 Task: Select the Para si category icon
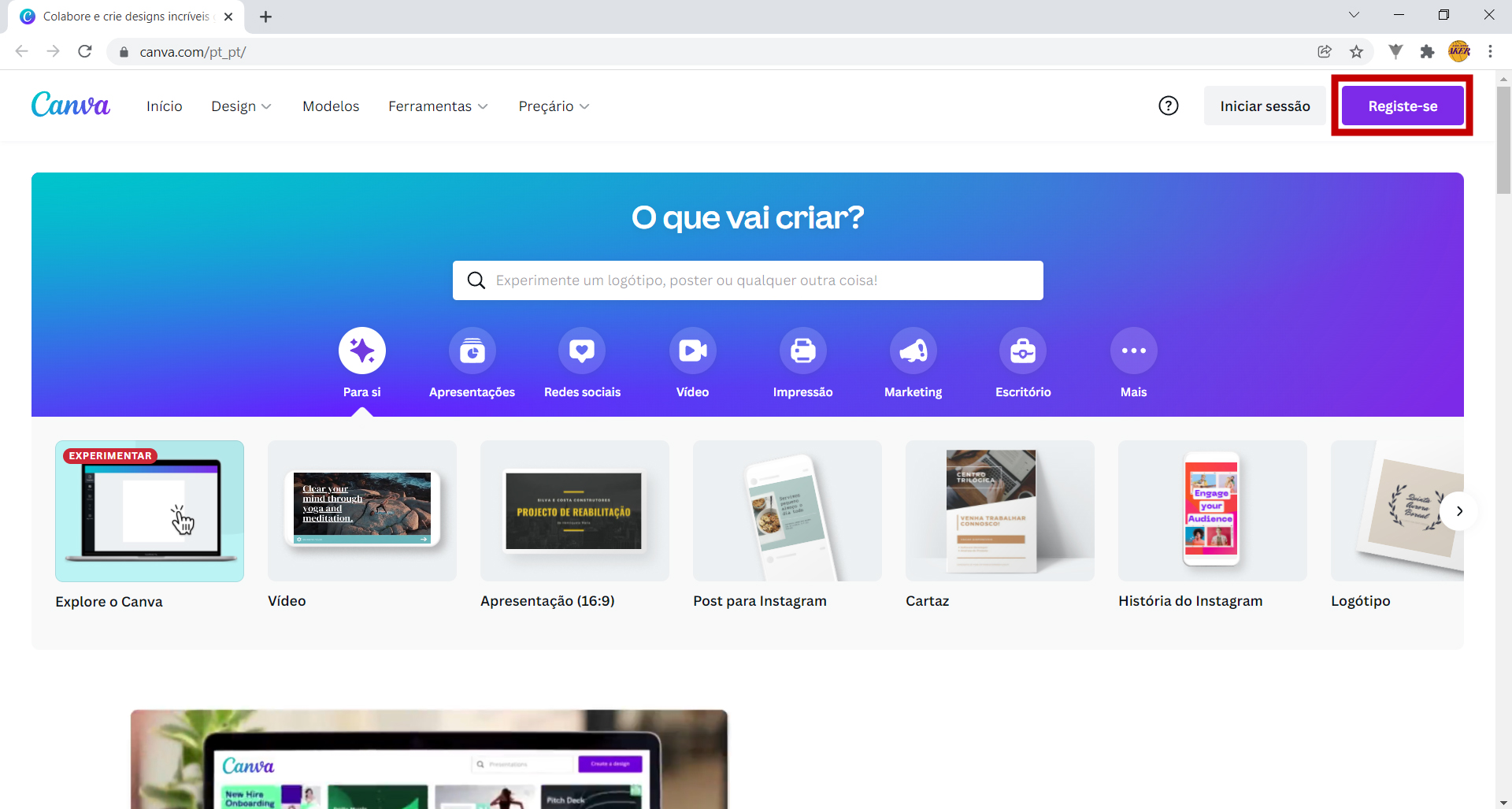[362, 351]
